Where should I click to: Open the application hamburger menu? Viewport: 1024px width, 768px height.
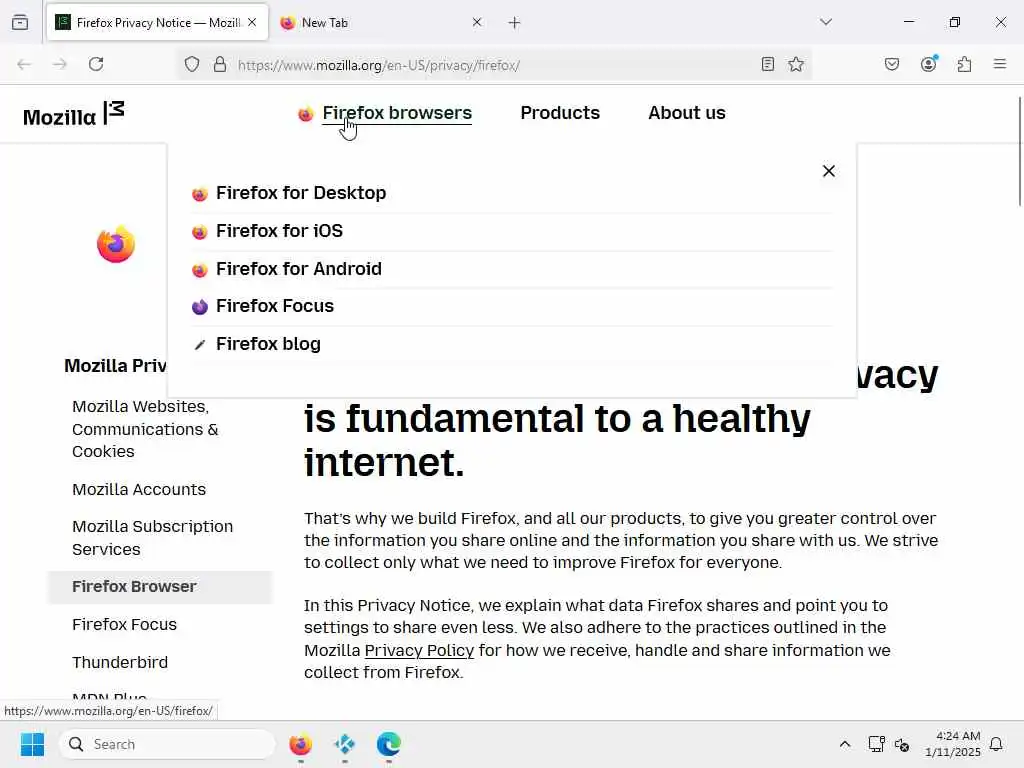pos(1000,64)
